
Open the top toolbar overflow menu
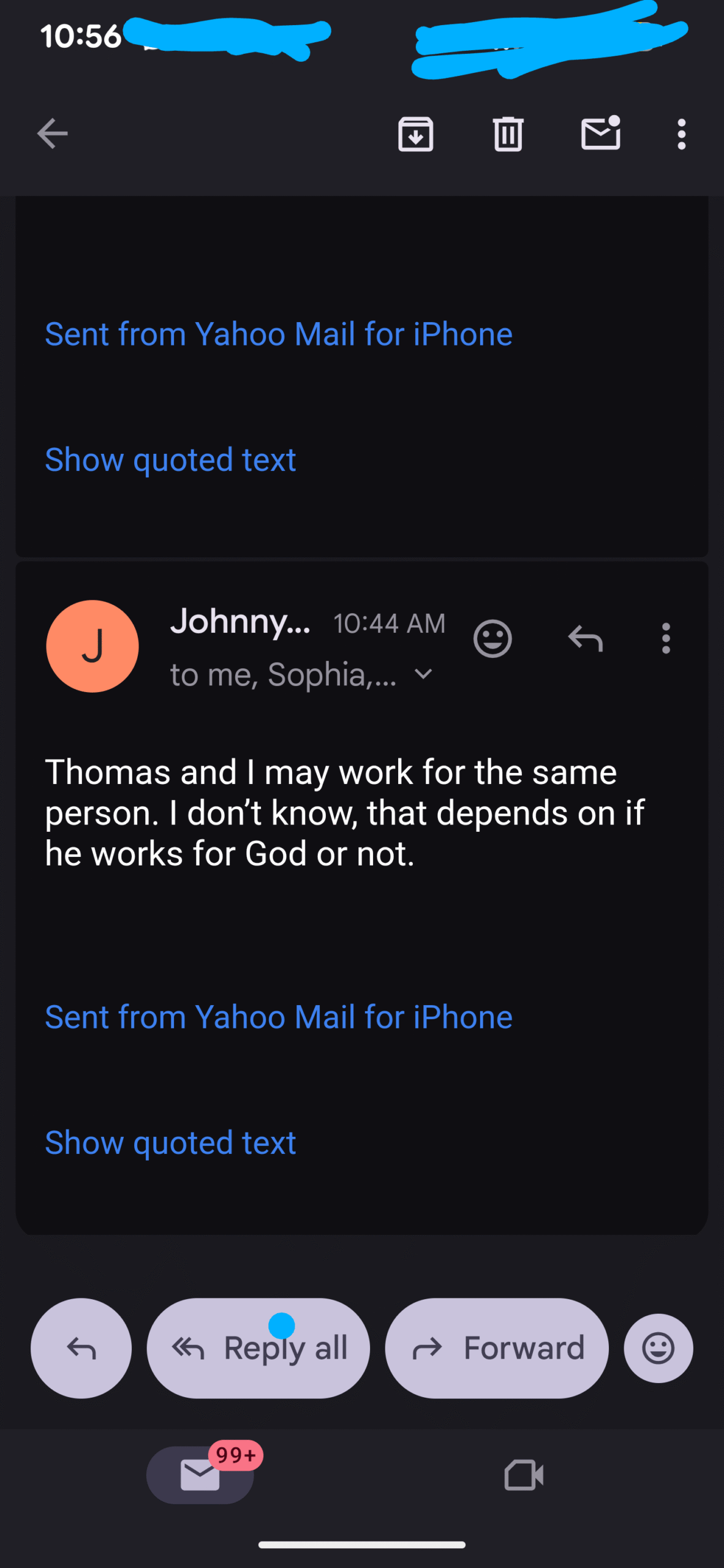point(681,134)
